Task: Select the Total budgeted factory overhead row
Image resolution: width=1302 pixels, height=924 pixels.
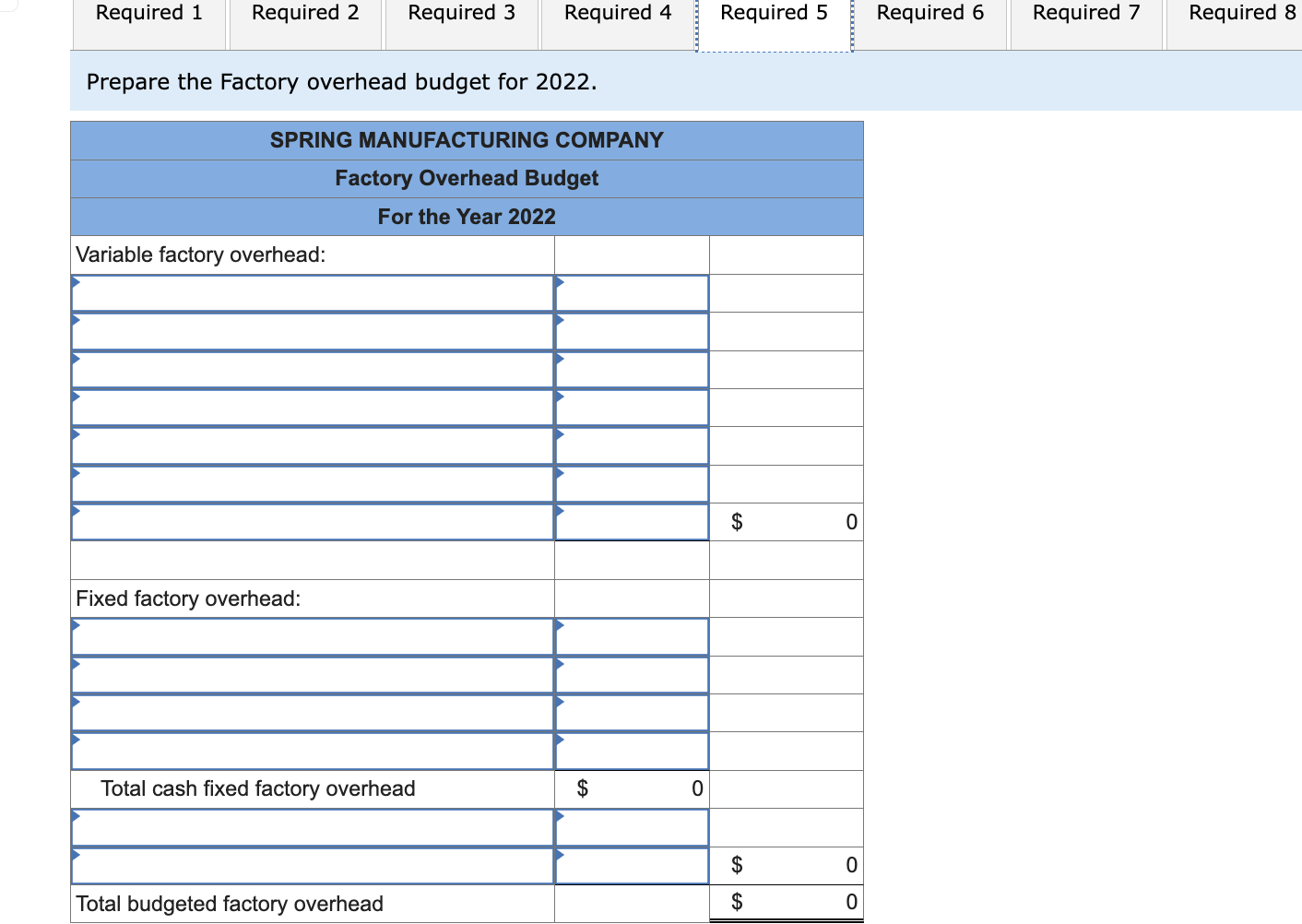Action: (x=312, y=904)
